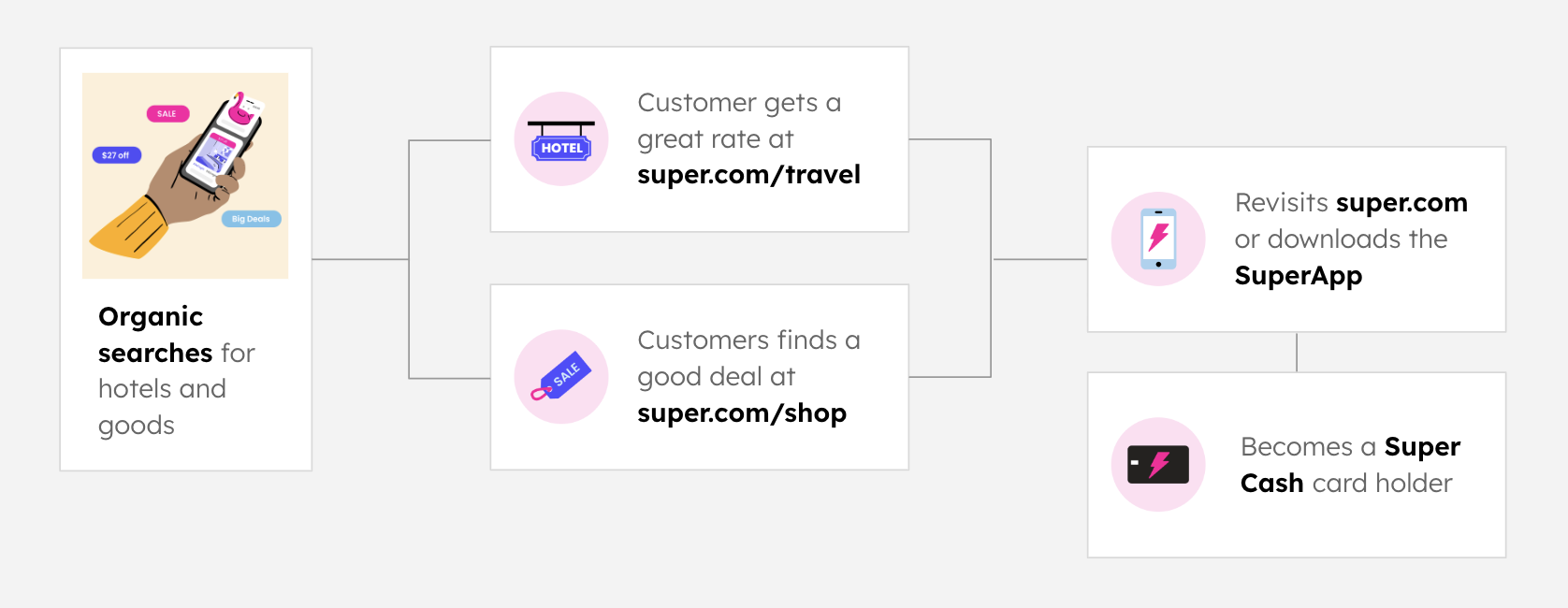Image resolution: width=1568 pixels, height=608 pixels.
Task: Click 'or downloads the' text line
Action: [x=1341, y=239]
